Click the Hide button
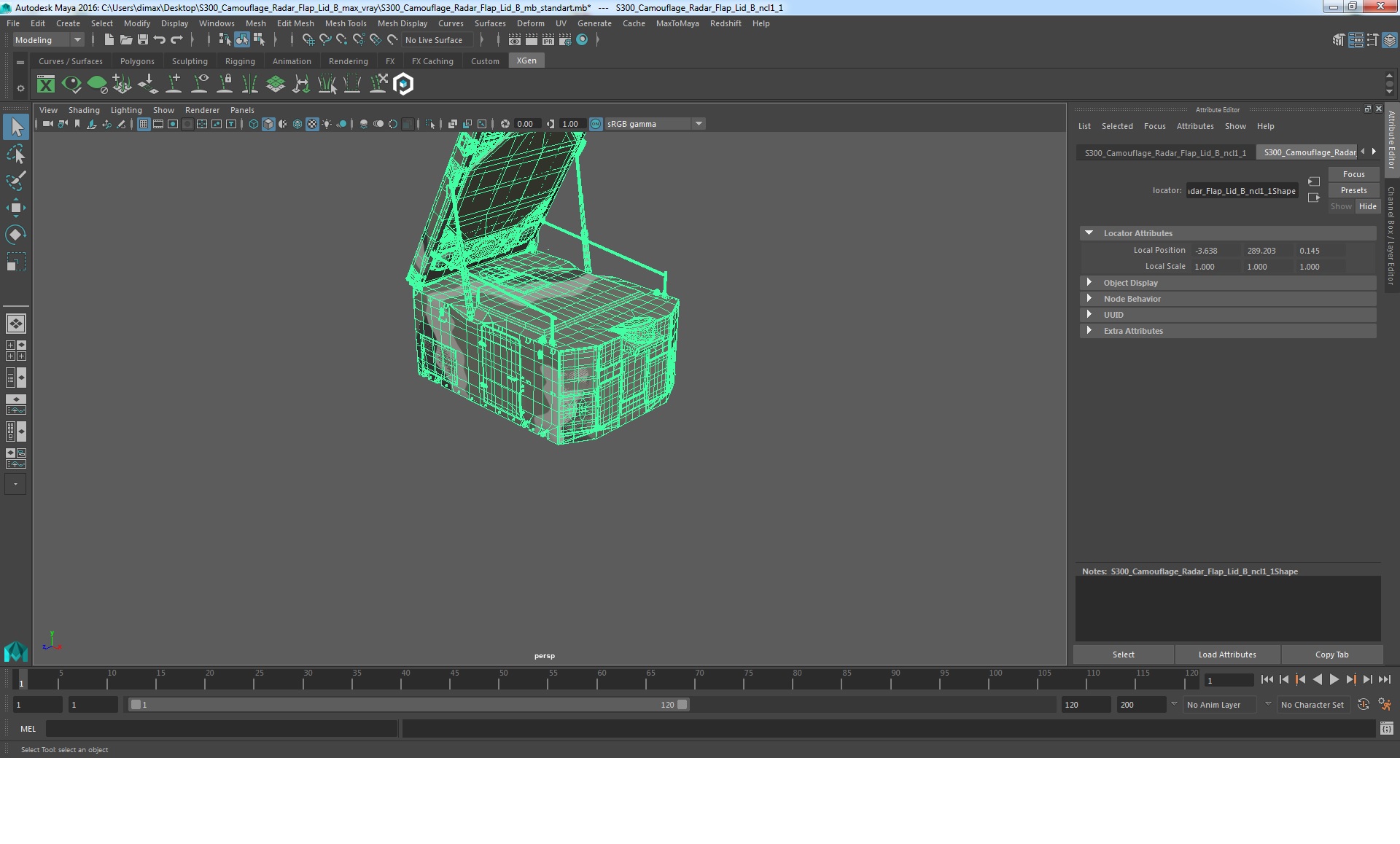Viewport: 1400px width, 844px height. click(x=1367, y=206)
